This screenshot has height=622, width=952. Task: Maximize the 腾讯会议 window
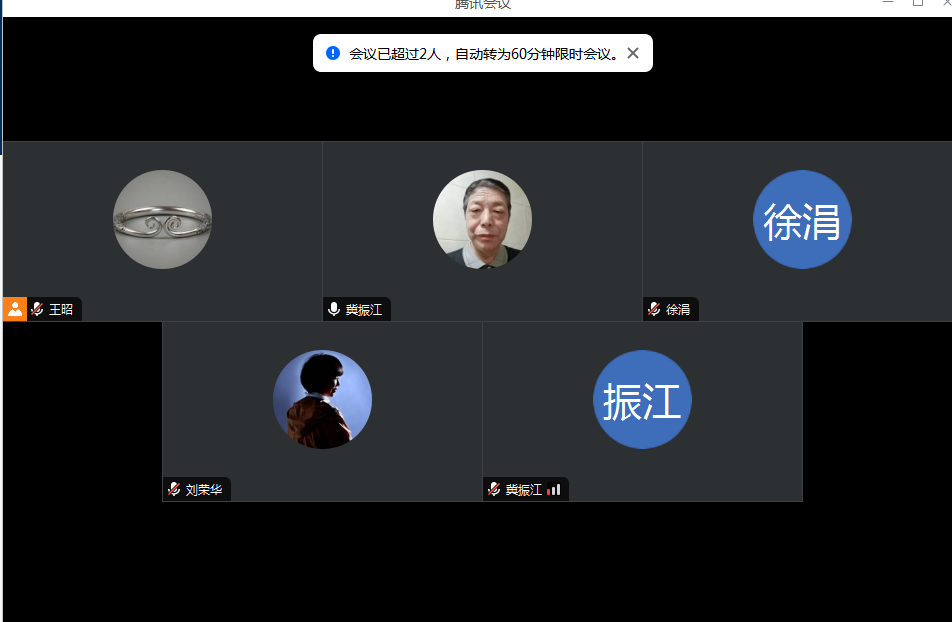[x=917, y=3]
